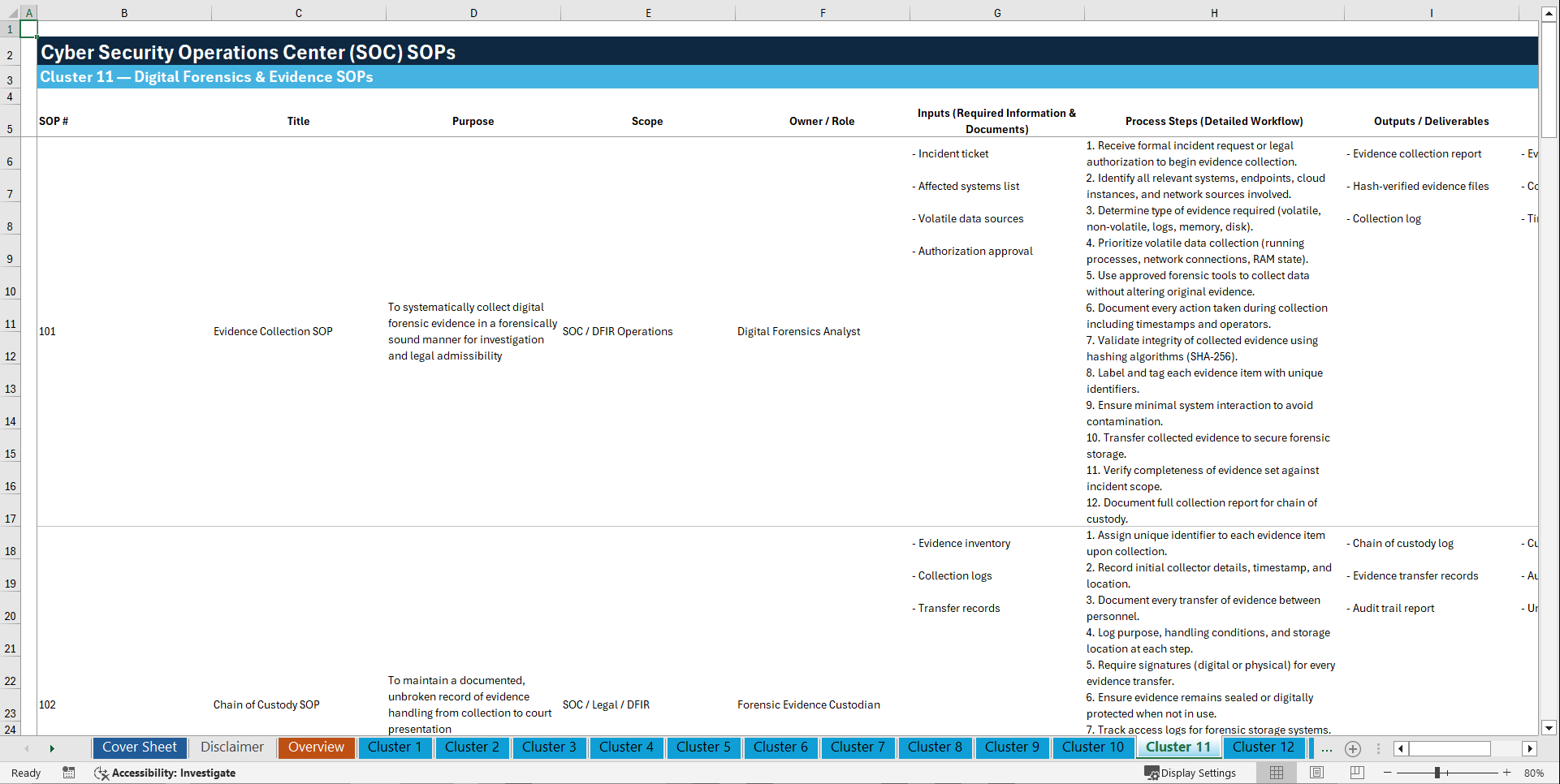Click the 'Owner / Role' header cell
Image resolution: width=1560 pixels, height=784 pixels.
click(822, 121)
